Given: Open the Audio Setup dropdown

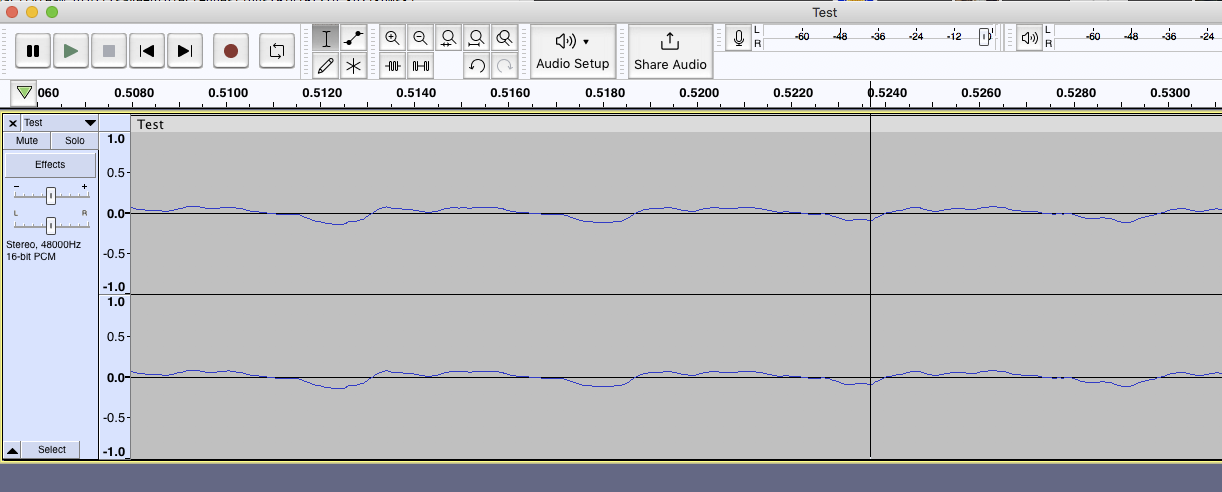Looking at the screenshot, I should point(572,50).
